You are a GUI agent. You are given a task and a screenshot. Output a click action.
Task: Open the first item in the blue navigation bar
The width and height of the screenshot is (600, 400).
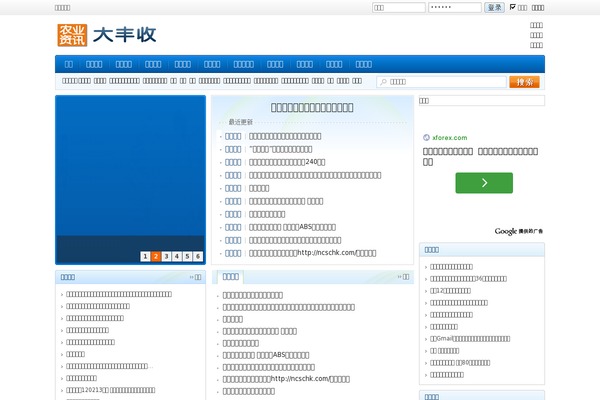69,63
